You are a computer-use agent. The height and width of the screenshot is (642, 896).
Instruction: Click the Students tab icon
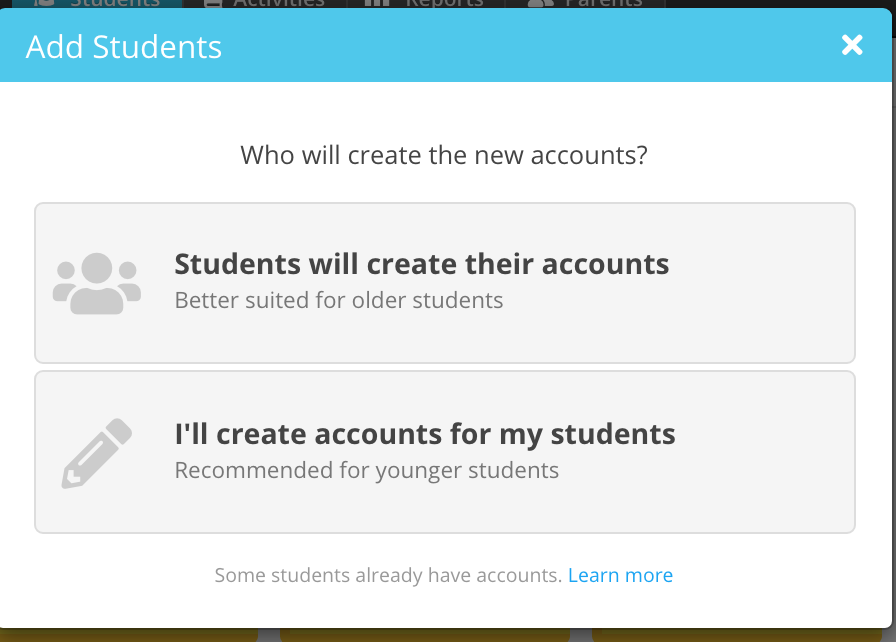(44, 3)
